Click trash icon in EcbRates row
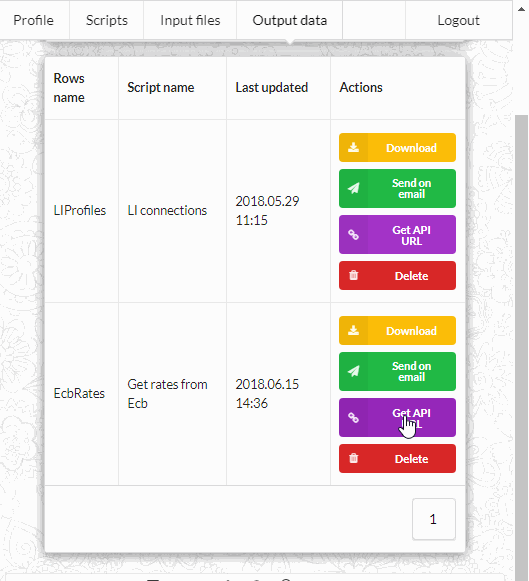529x581 pixels. [x=353, y=458]
